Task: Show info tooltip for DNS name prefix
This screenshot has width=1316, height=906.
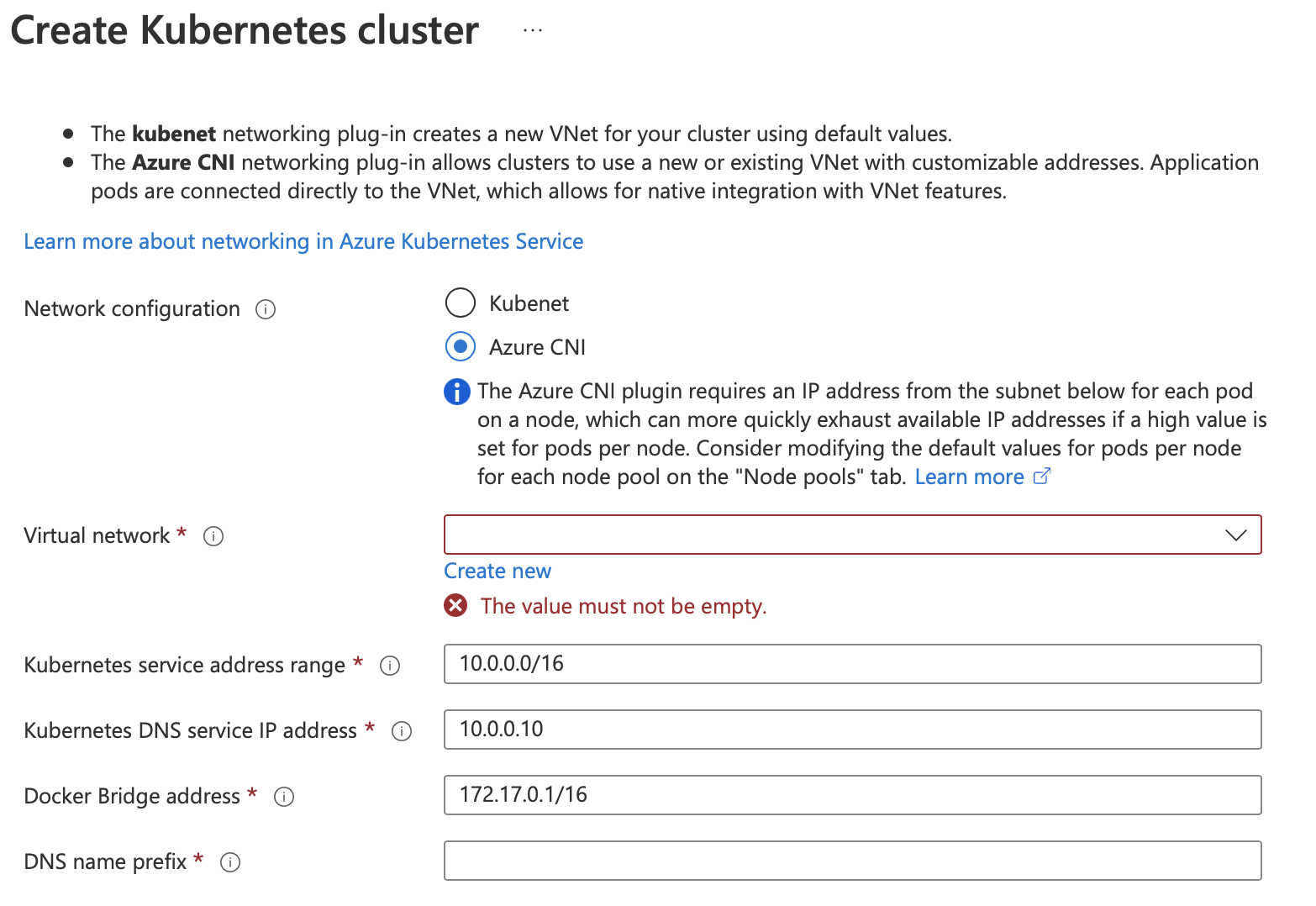Action: [x=230, y=862]
